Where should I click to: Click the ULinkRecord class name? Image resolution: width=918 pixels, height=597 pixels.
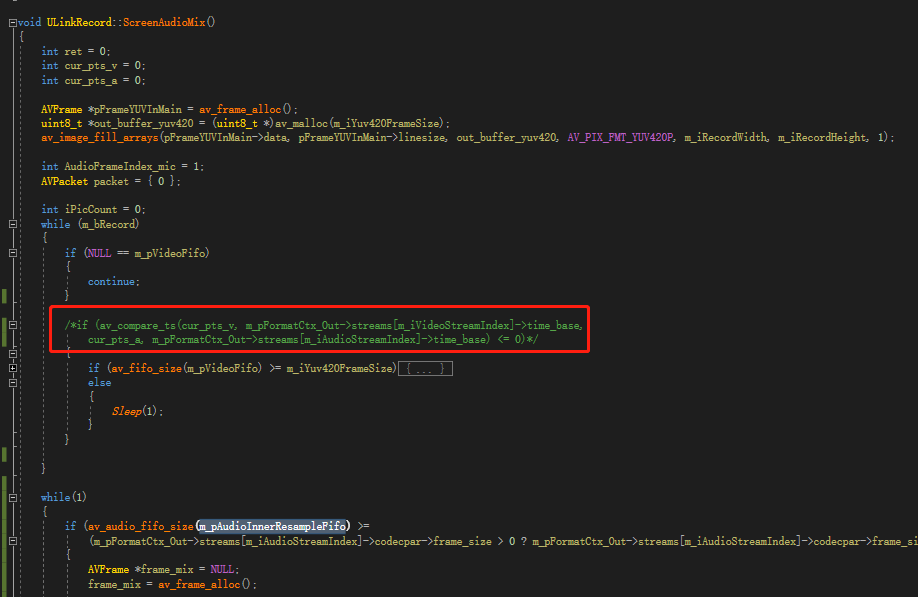tap(79, 22)
